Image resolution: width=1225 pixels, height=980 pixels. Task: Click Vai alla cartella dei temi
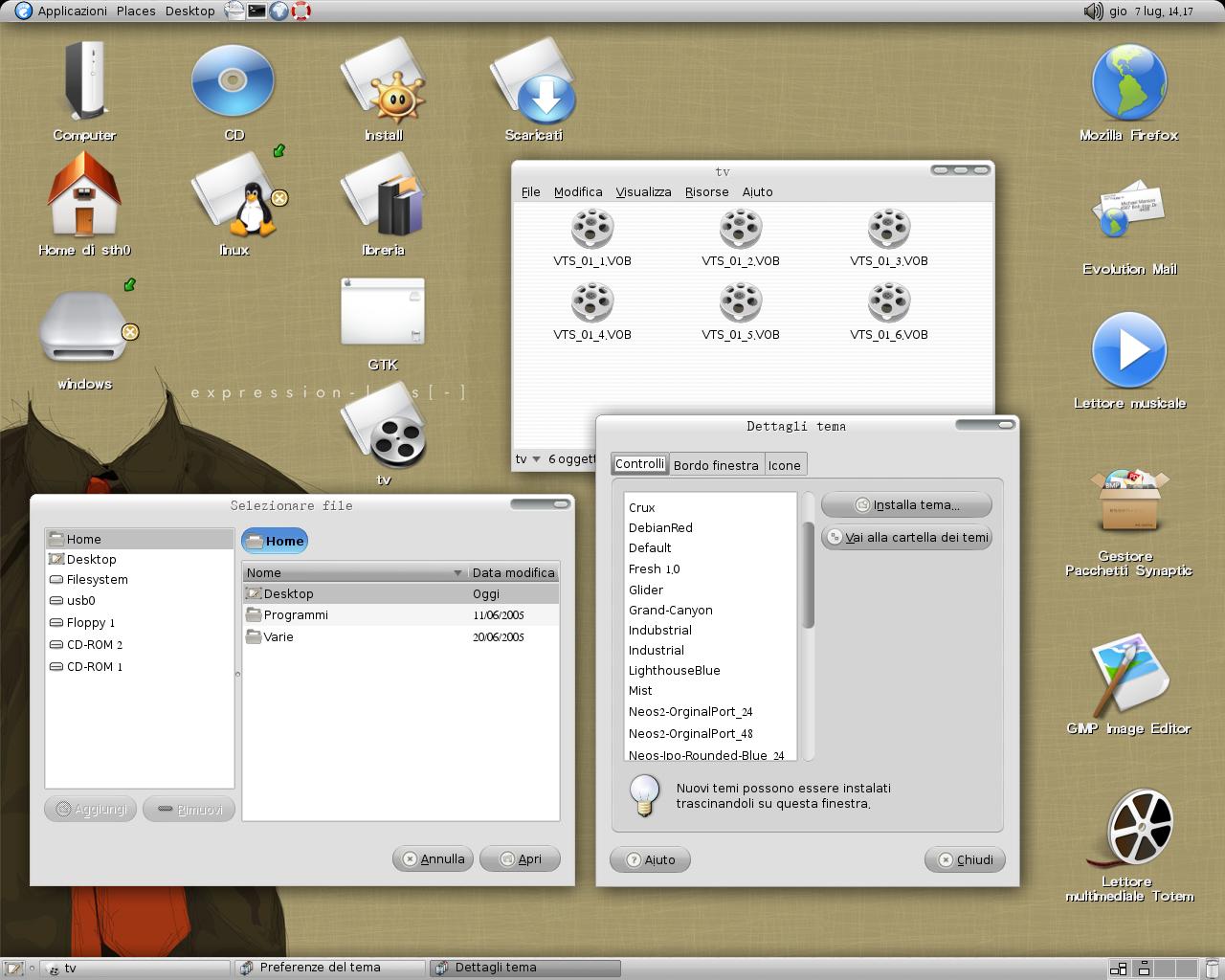point(906,537)
